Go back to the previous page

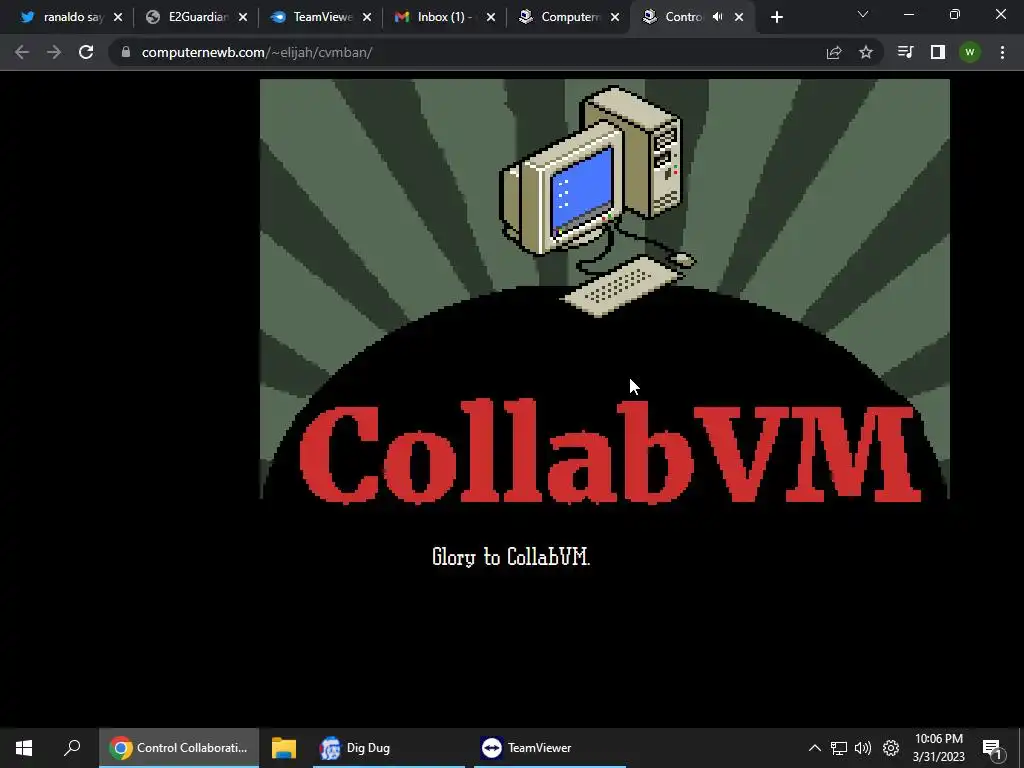point(22,52)
